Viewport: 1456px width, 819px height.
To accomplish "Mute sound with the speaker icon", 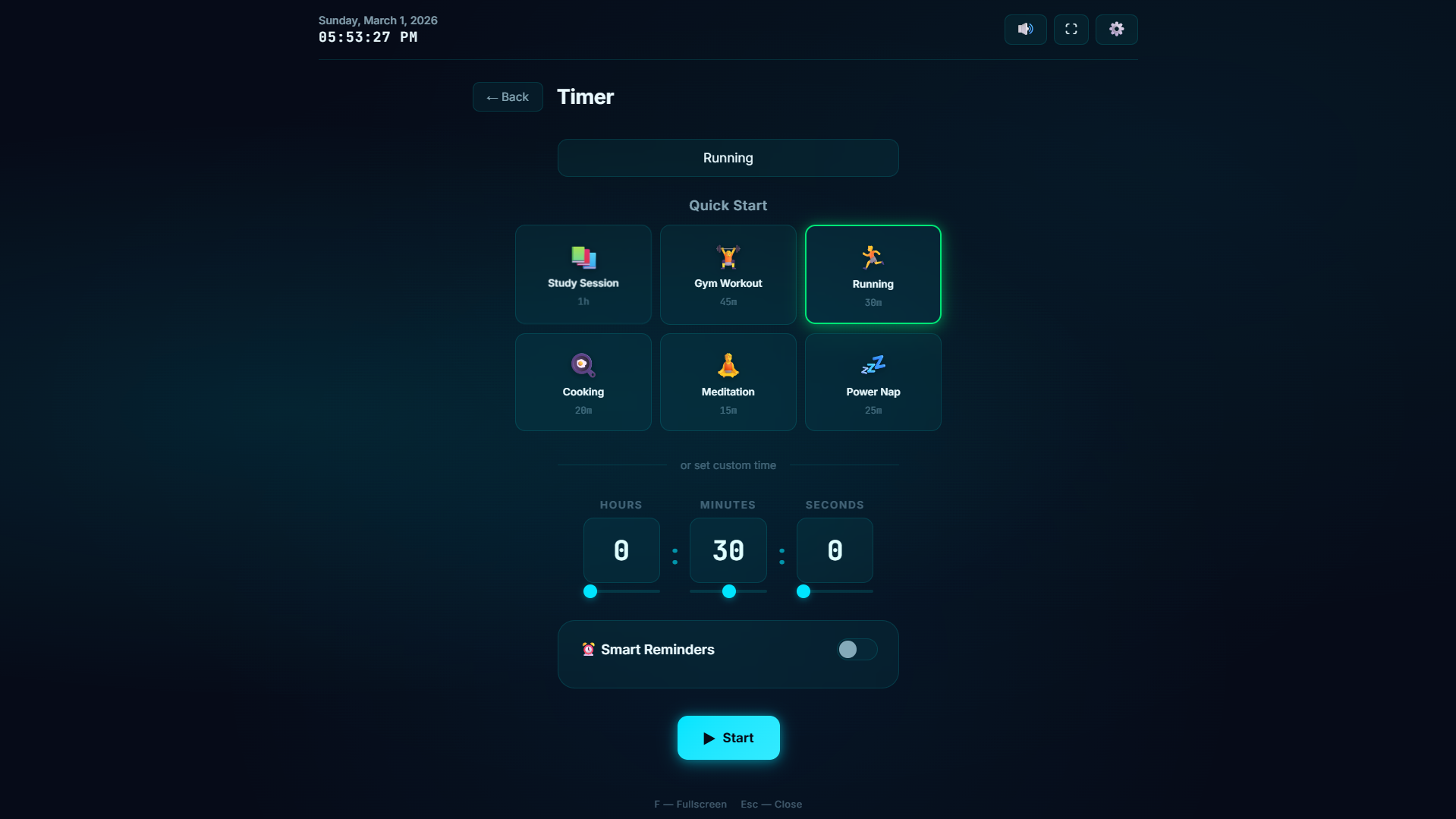I will click(1025, 30).
